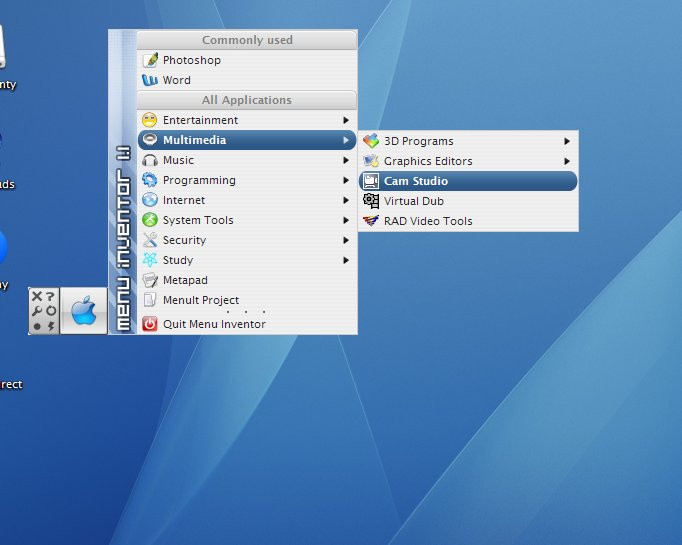
Task: Click the red power icon to quit Menu Inventor
Action: tap(150, 324)
